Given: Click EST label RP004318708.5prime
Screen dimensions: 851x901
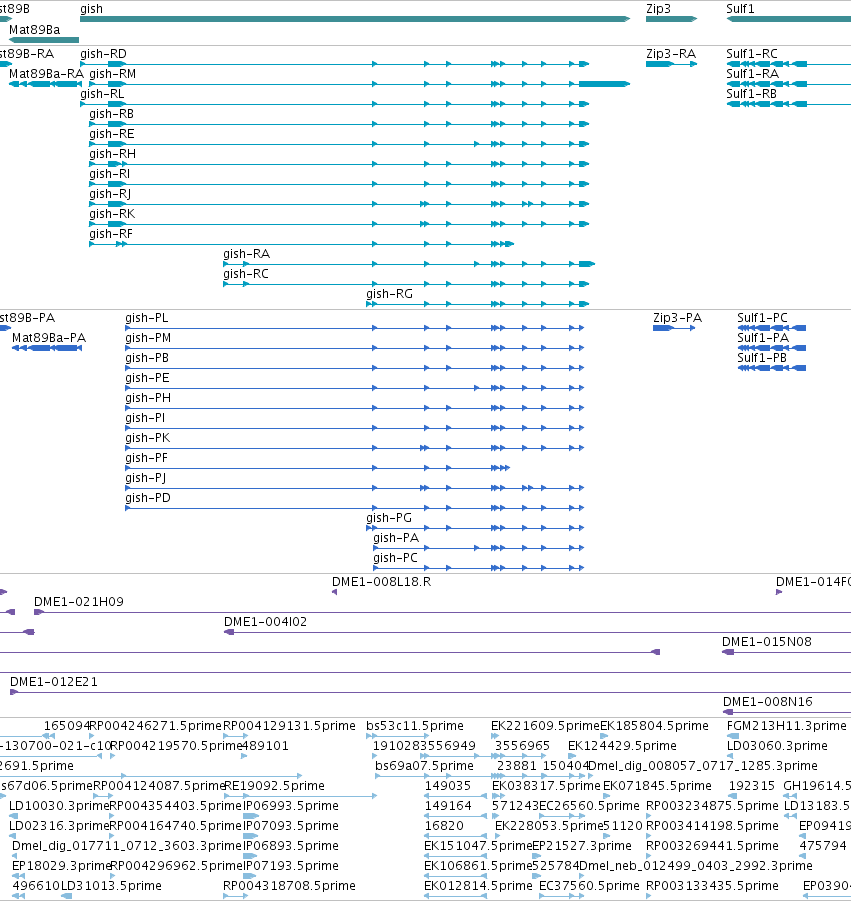Looking at the screenshot, I should click(x=289, y=885).
